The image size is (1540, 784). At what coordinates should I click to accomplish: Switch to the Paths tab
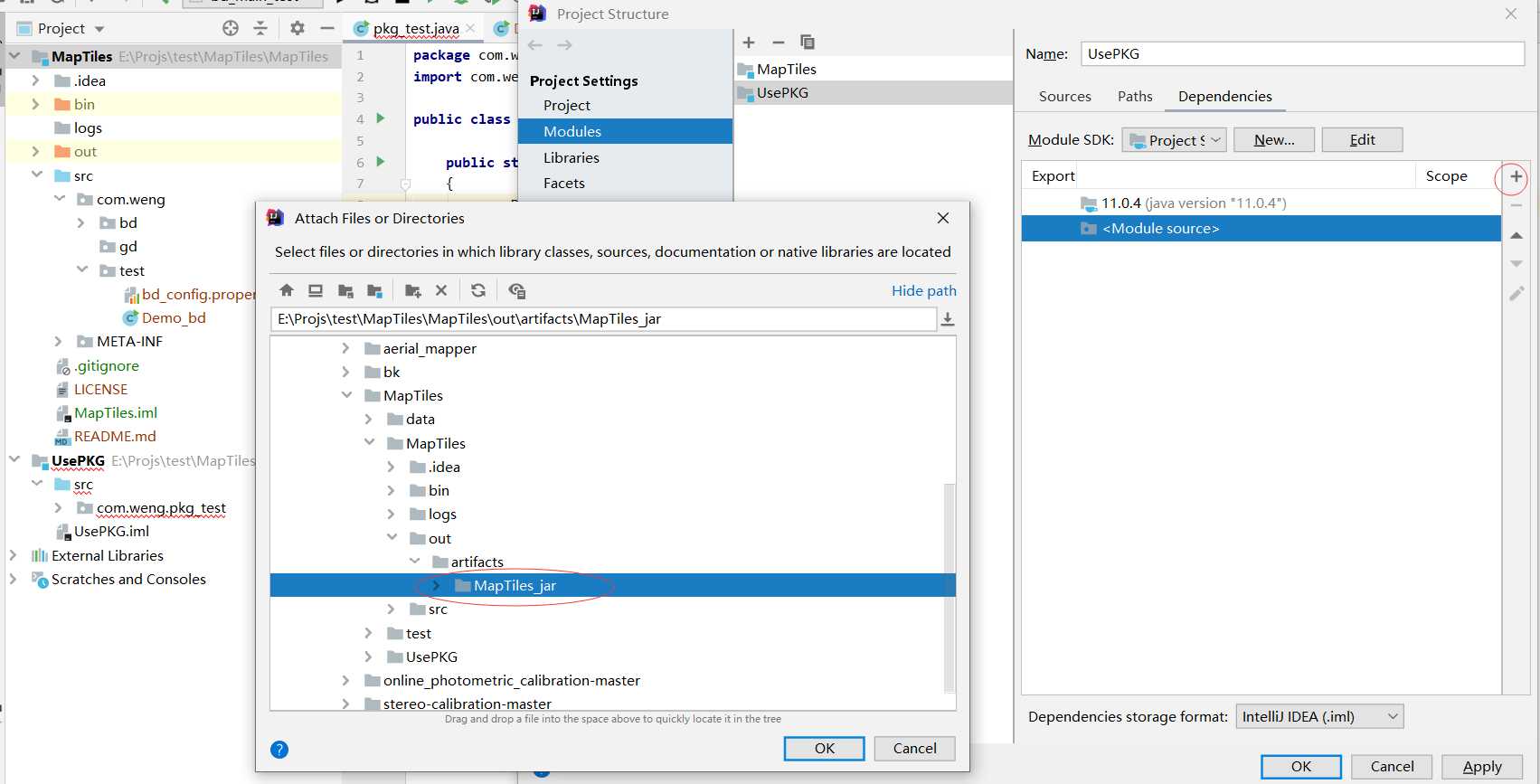pos(1135,97)
